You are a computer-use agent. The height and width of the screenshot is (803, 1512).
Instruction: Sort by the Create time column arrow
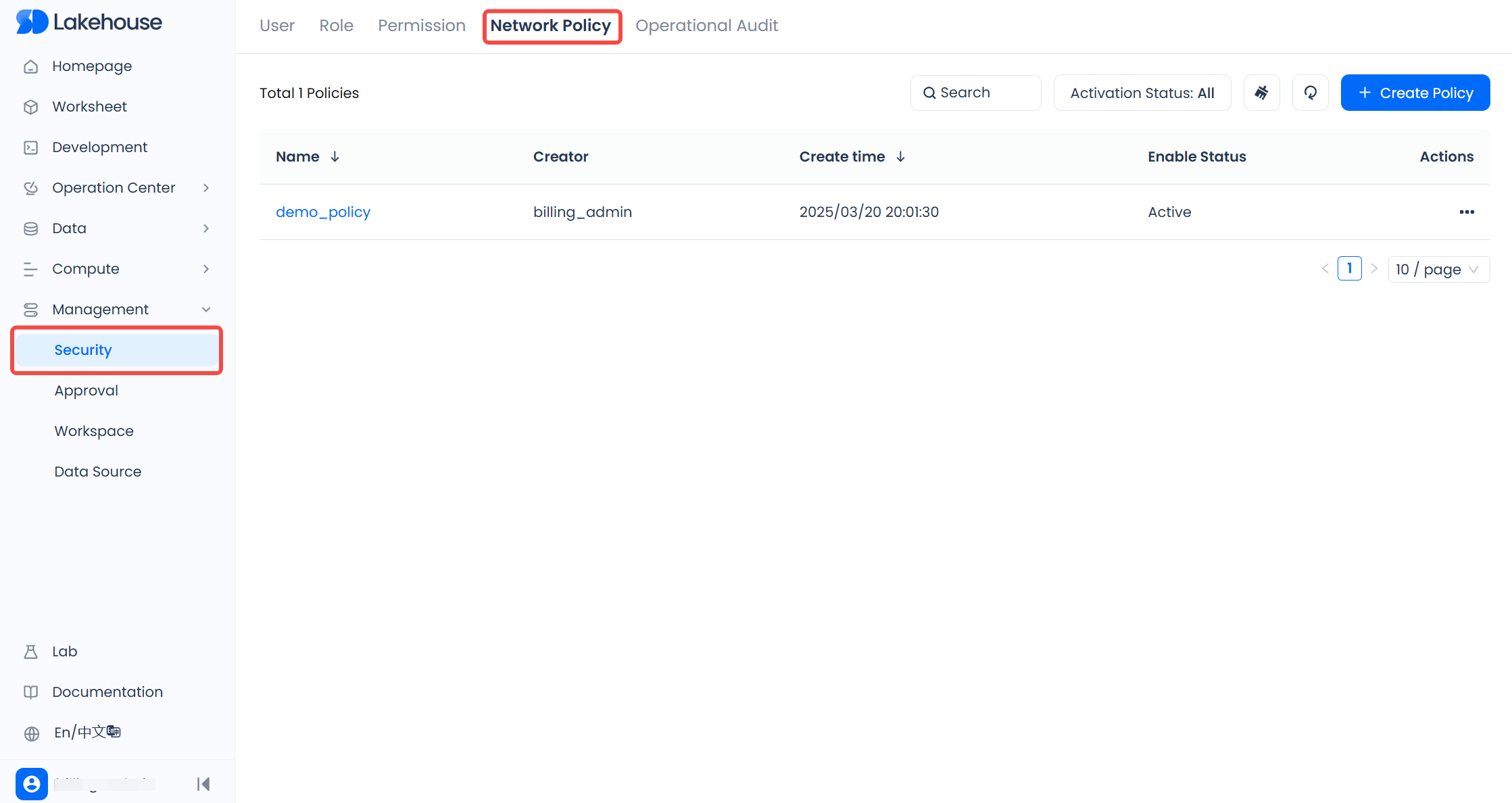point(900,157)
